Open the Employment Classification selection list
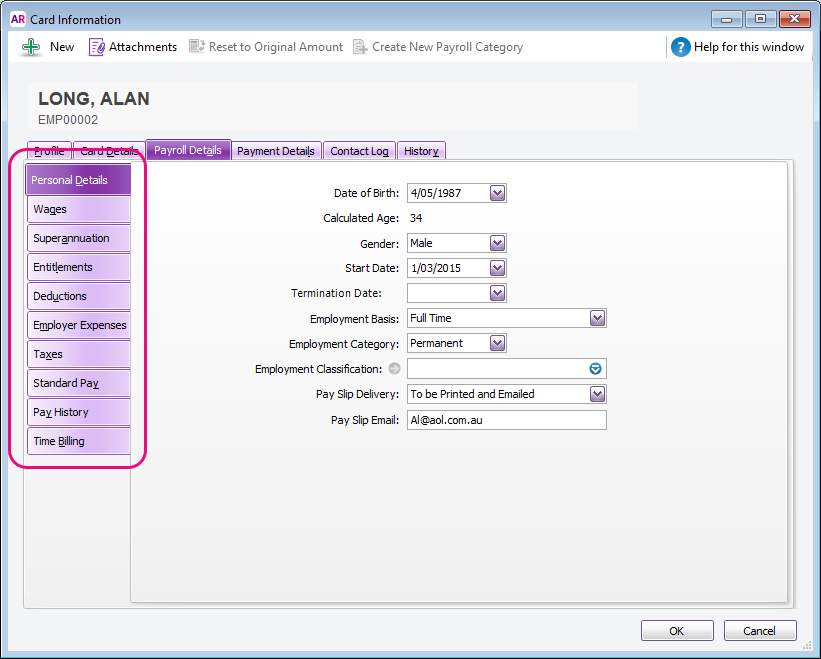 [594, 368]
